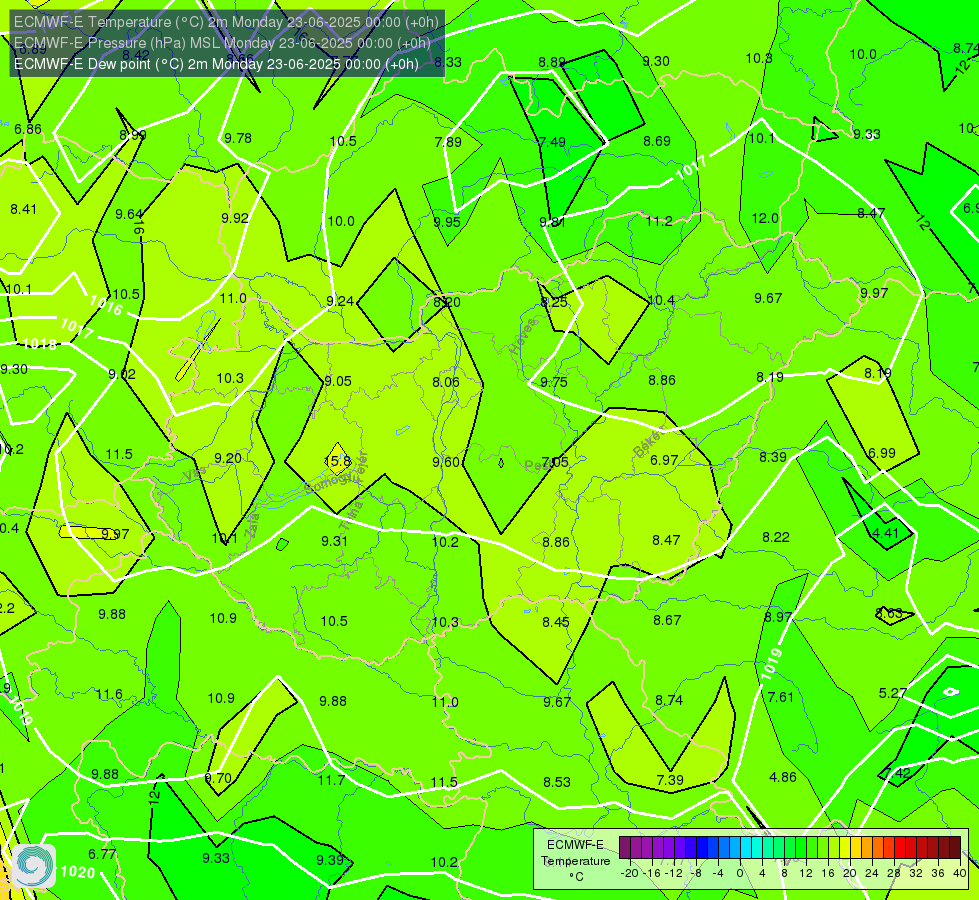Click the 9.39 temperature value
979x900 pixels.
click(x=330, y=860)
